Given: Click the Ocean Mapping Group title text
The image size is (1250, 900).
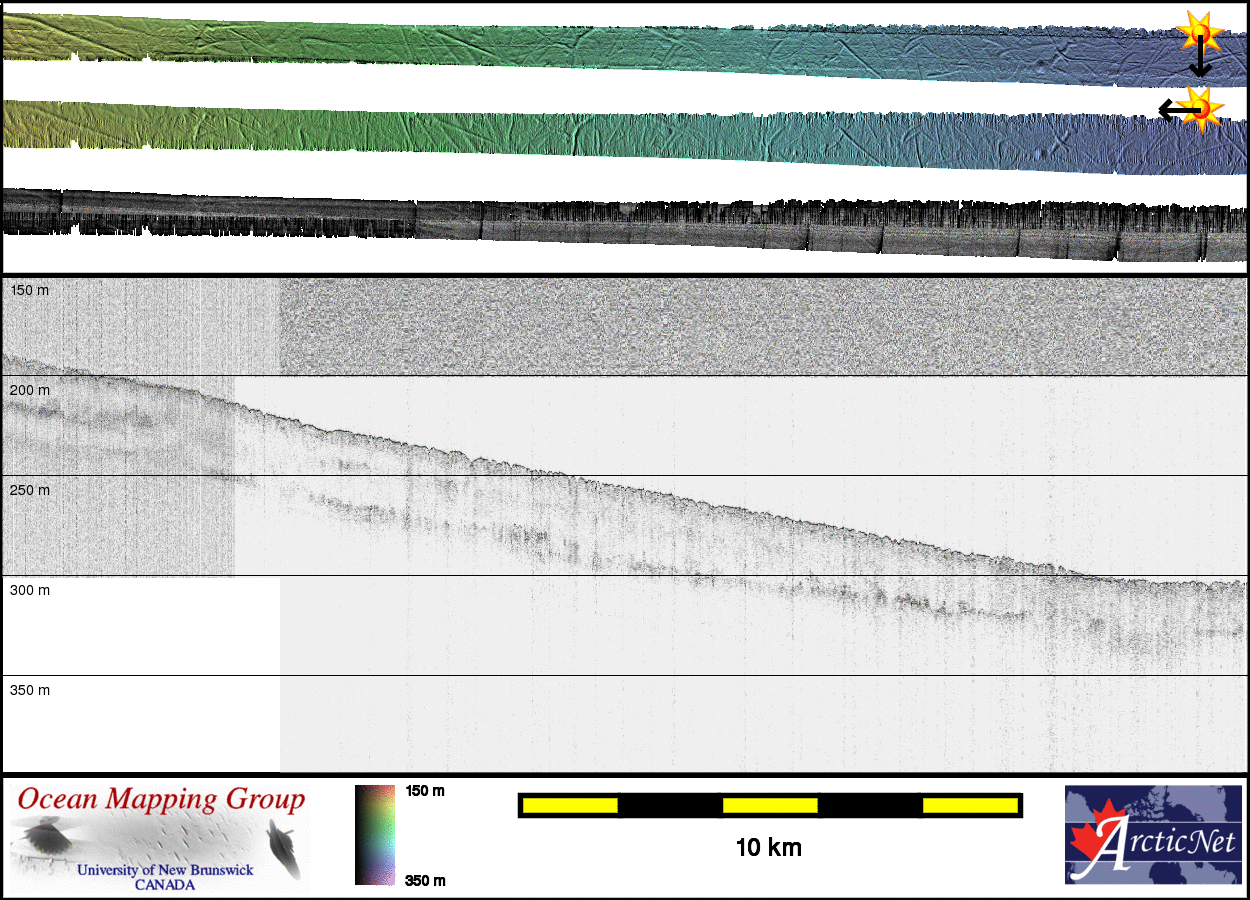Looking at the screenshot, I should (x=161, y=800).
